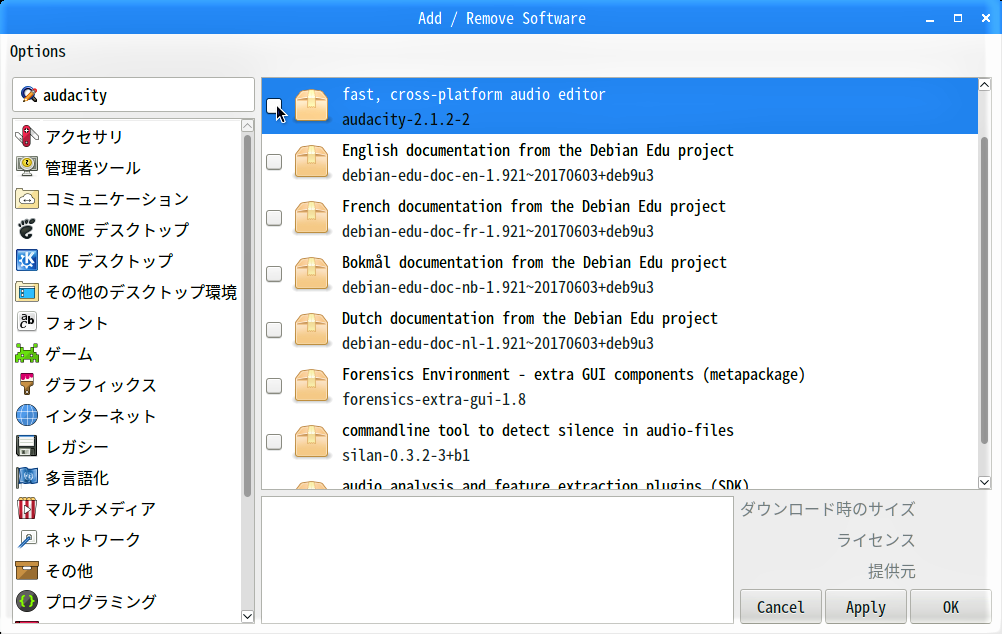Screen dimensions: 1002x634
Task: Click the debian-edu-doc-en package icon
Action: pyautogui.click(x=311, y=162)
